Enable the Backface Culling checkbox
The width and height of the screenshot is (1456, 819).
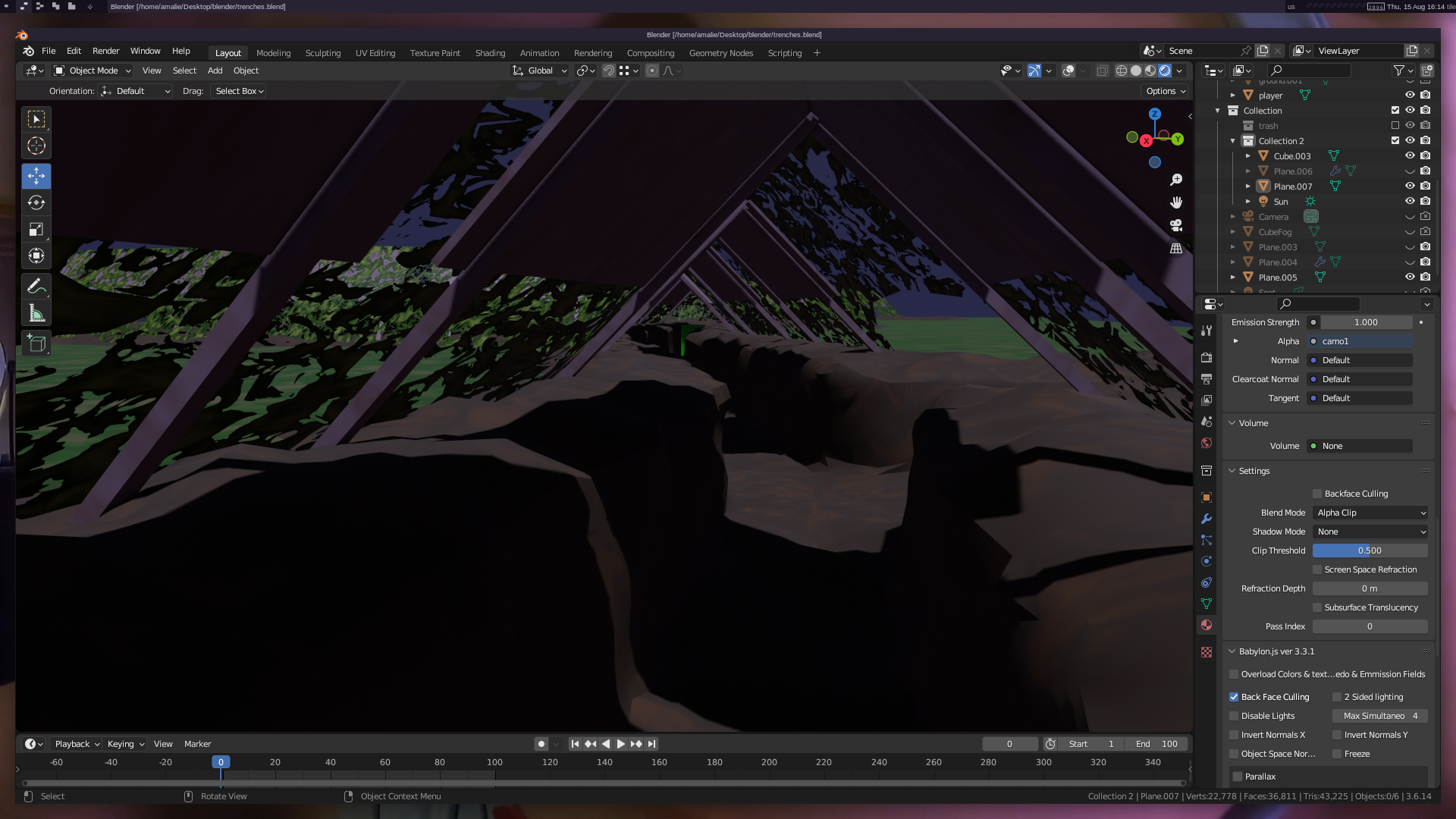[1317, 494]
